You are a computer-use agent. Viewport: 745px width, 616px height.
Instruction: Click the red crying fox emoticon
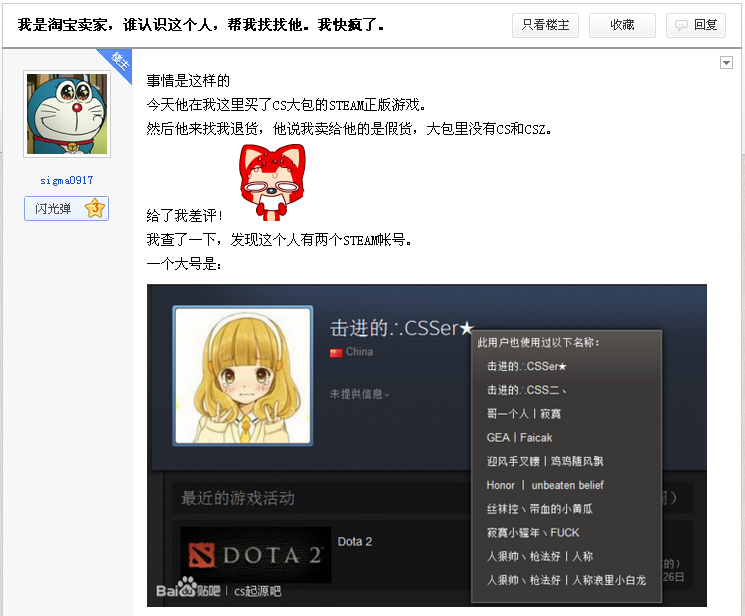coord(272,183)
